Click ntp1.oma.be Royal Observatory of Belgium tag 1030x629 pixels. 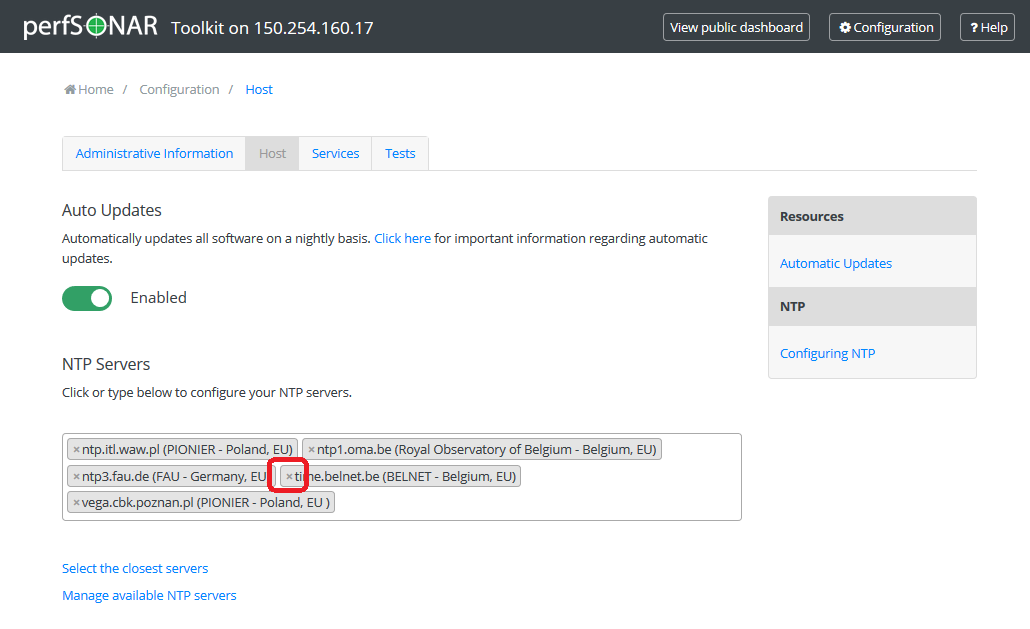pyautogui.click(x=481, y=450)
